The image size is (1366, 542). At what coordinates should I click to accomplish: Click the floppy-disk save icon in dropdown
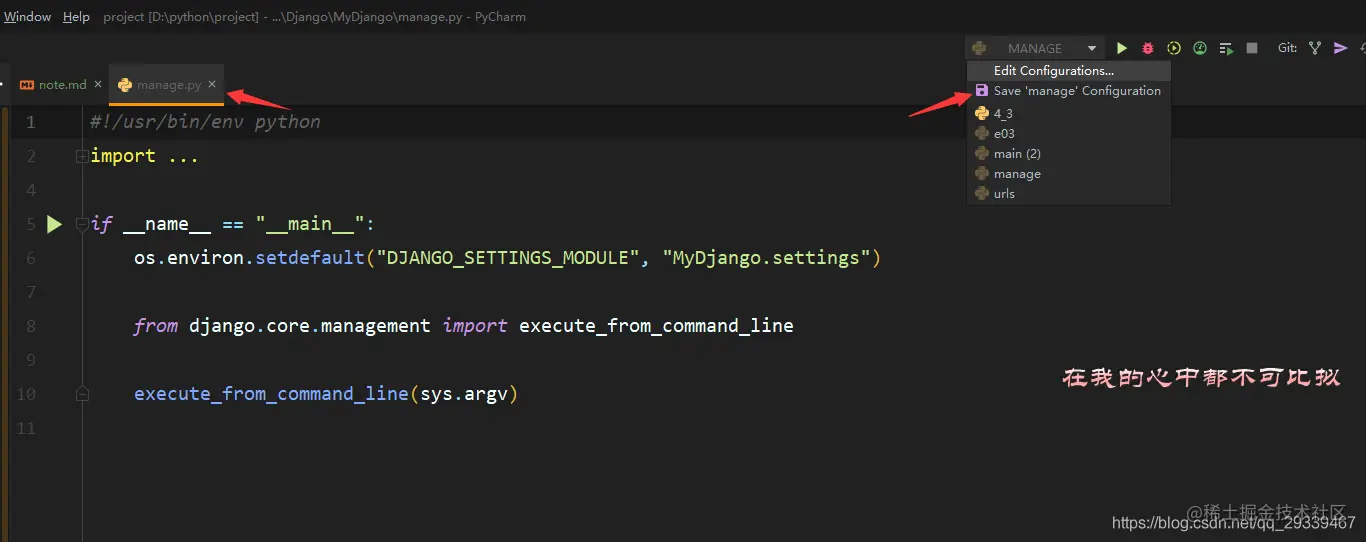pyautogui.click(x=982, y=91)
